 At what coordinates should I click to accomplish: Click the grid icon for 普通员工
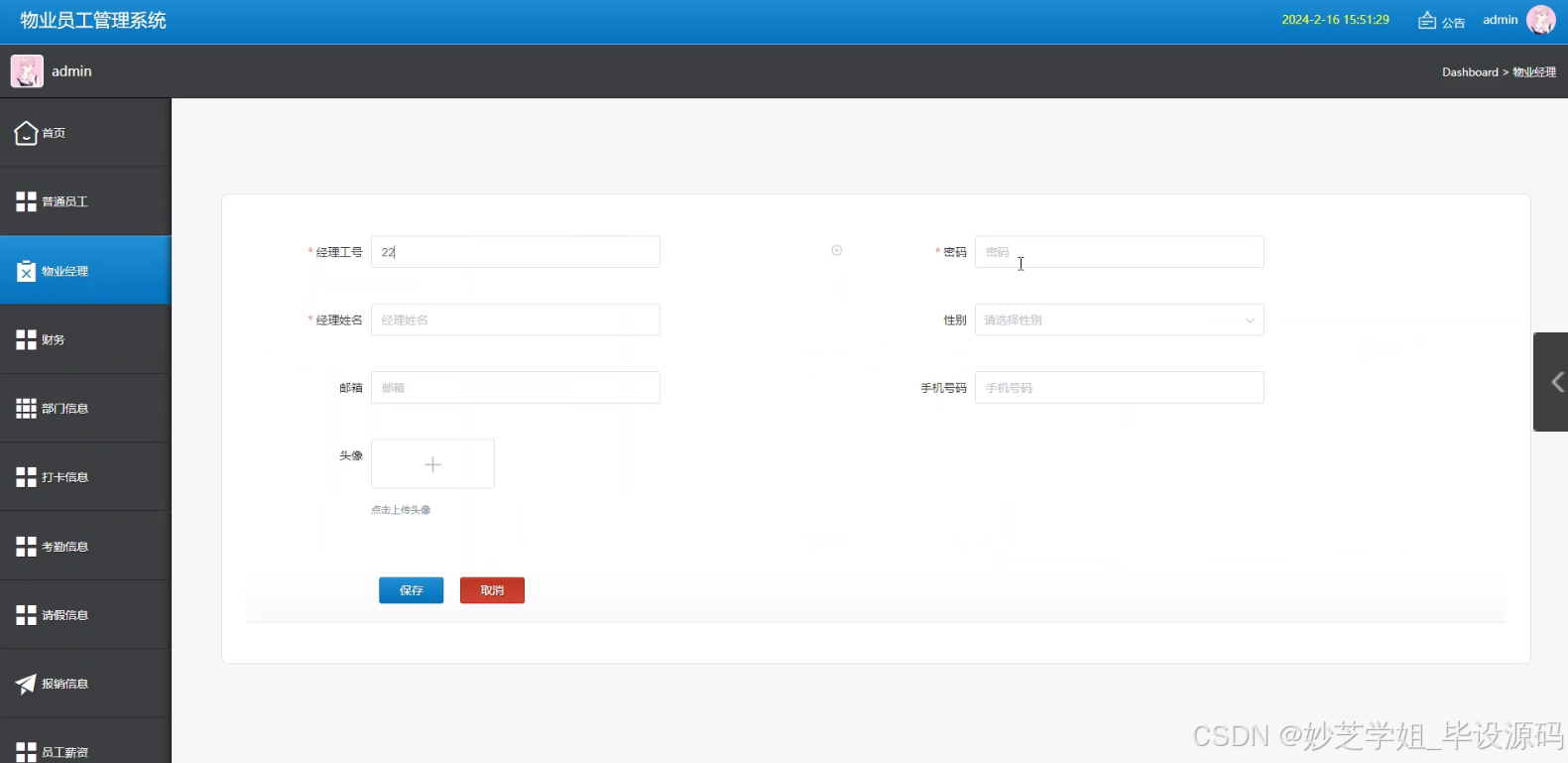click(26, 201)
